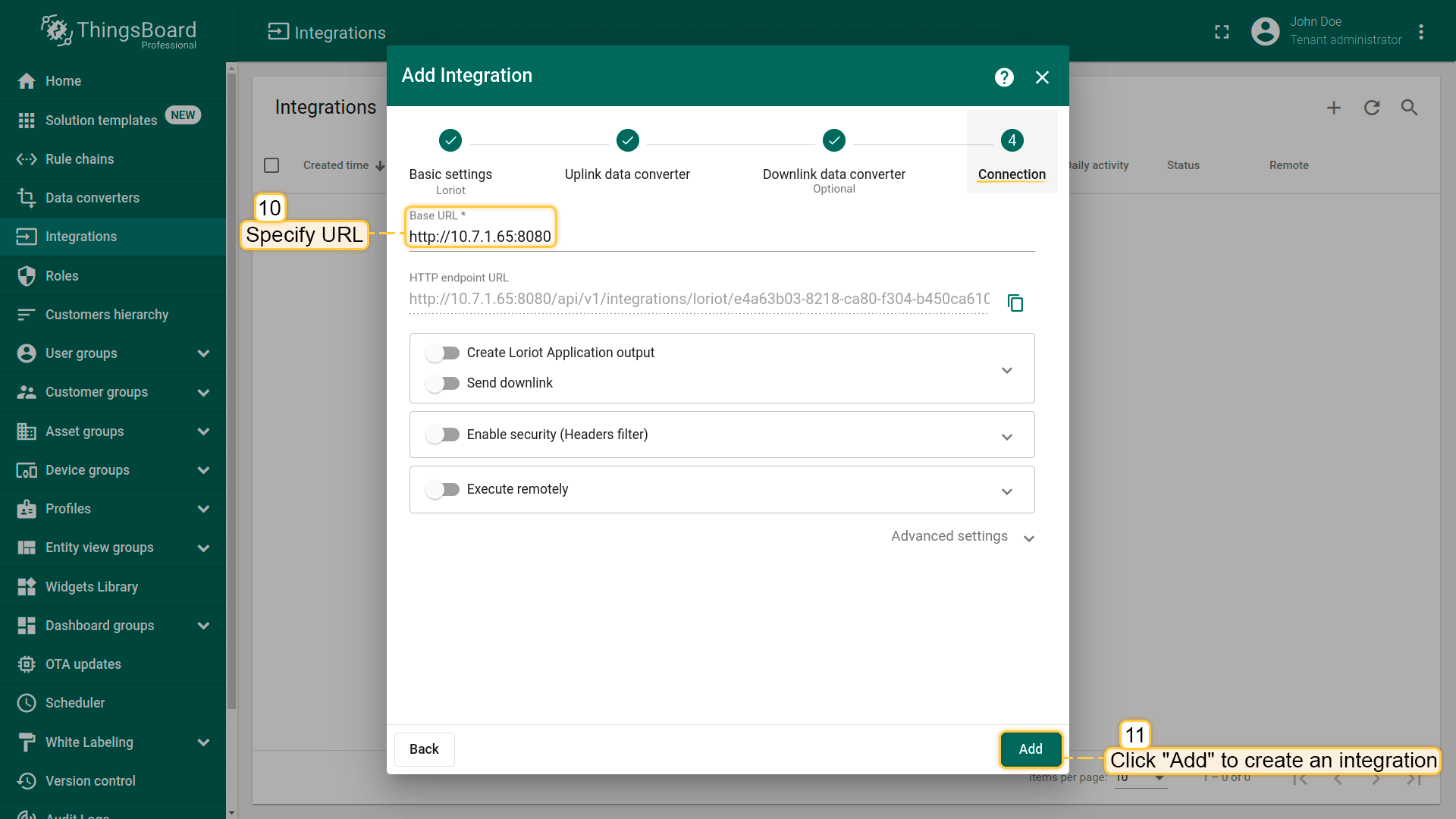Click the Scheduler clock icon

pyautogui.click(x=27, y=703)
